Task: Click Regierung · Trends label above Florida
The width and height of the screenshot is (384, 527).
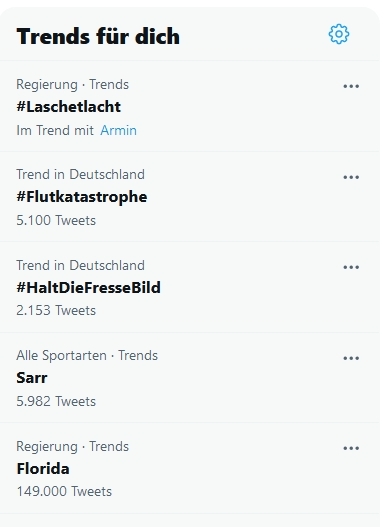Action: pos(73,447)
